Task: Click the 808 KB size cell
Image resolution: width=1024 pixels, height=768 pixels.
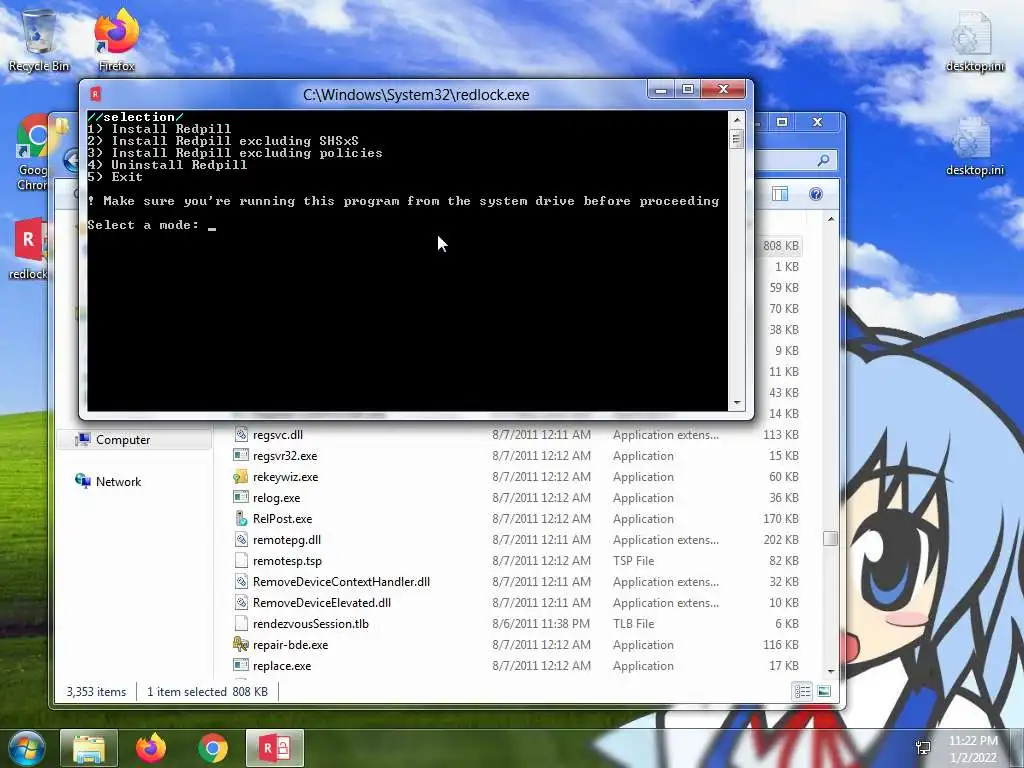Action: 780,246
